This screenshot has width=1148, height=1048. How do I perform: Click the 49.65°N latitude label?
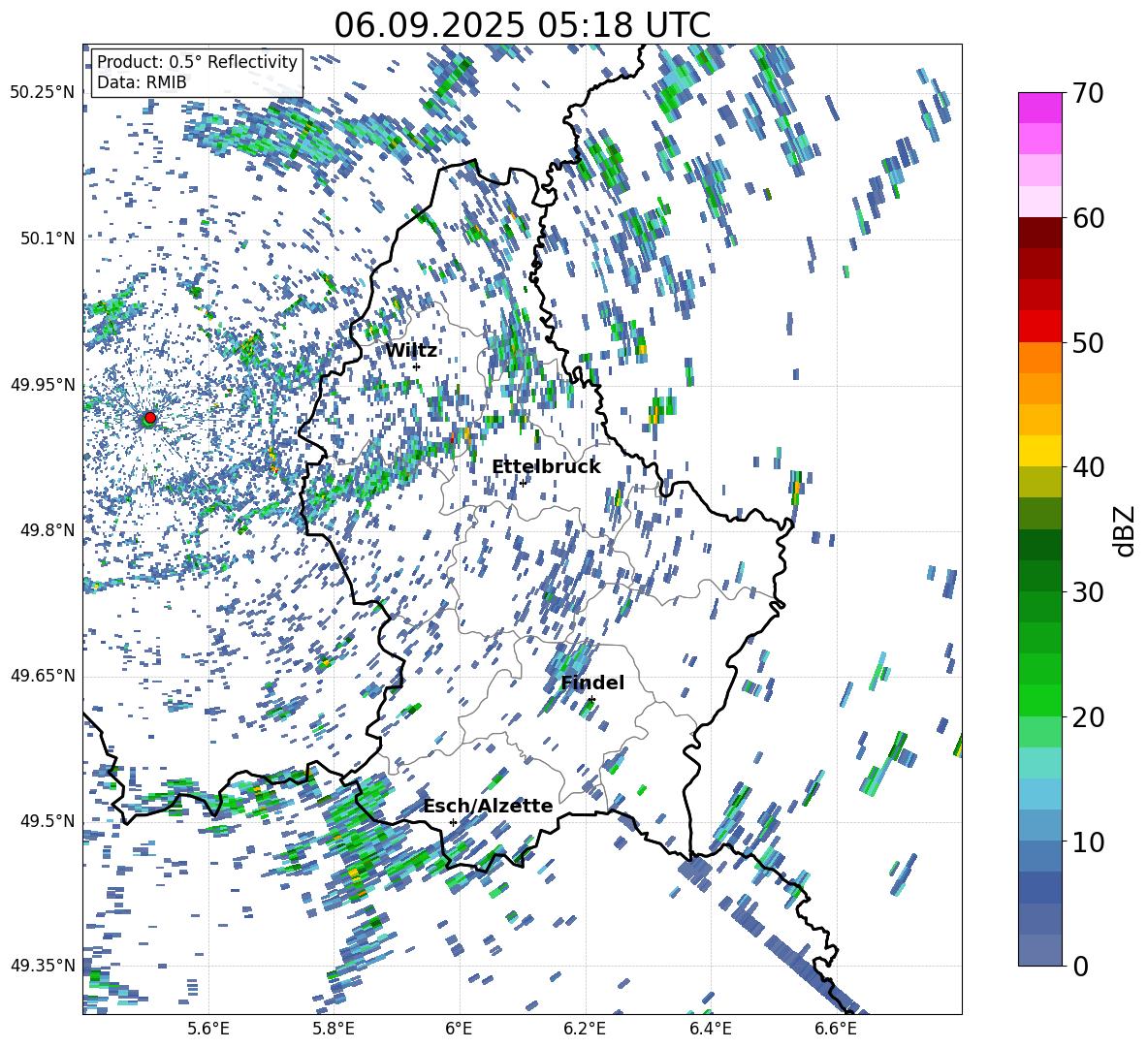43,675
